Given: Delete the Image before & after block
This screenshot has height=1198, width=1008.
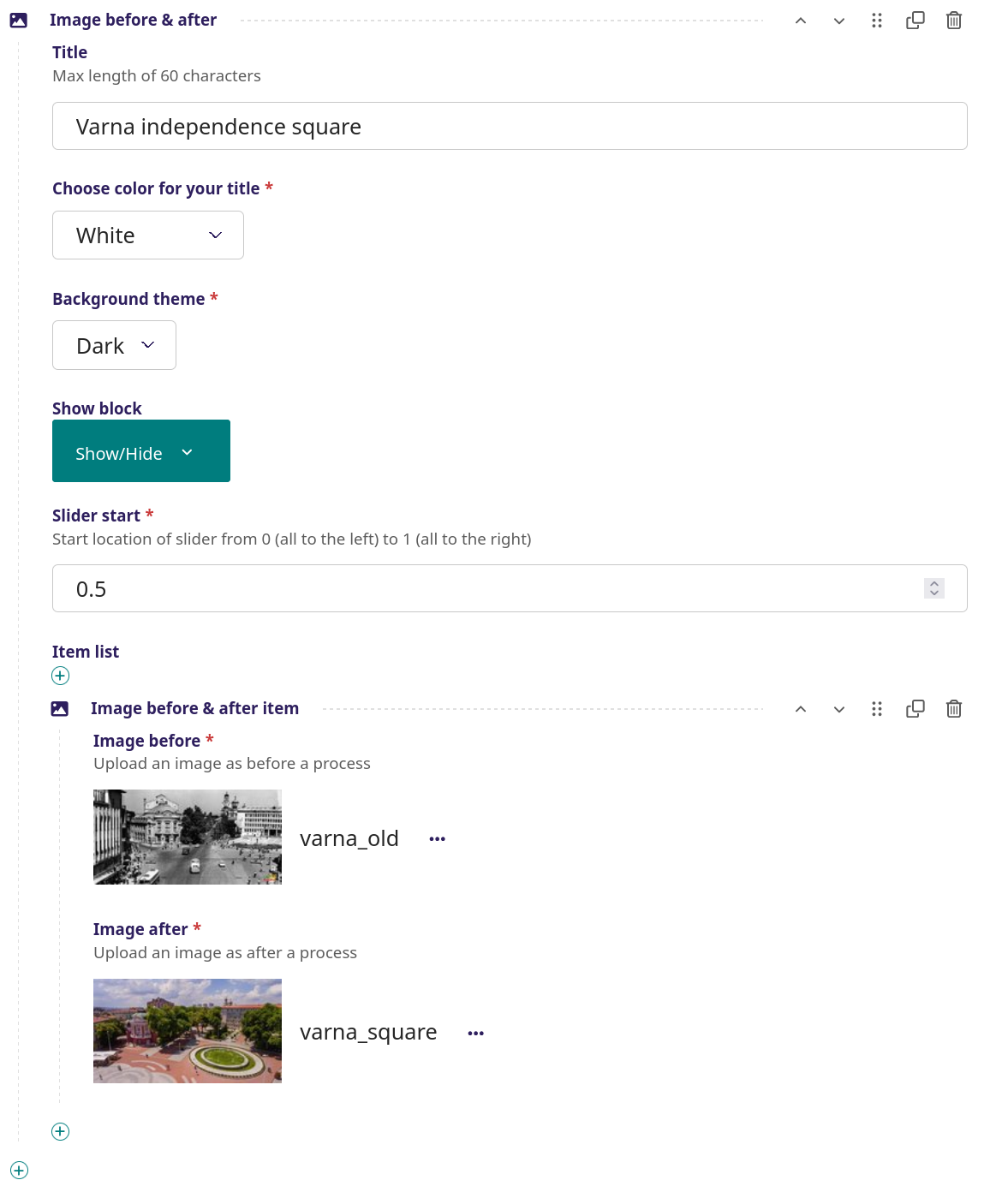Looking at the screenshot, I should pyautogui.click(x=954, y=21).
